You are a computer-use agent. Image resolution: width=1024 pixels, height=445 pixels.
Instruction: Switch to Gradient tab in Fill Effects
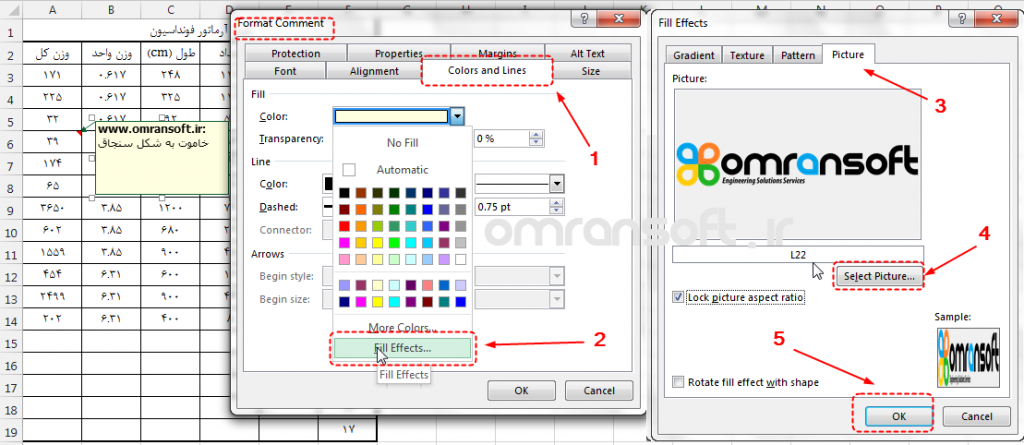click(694, 56)
